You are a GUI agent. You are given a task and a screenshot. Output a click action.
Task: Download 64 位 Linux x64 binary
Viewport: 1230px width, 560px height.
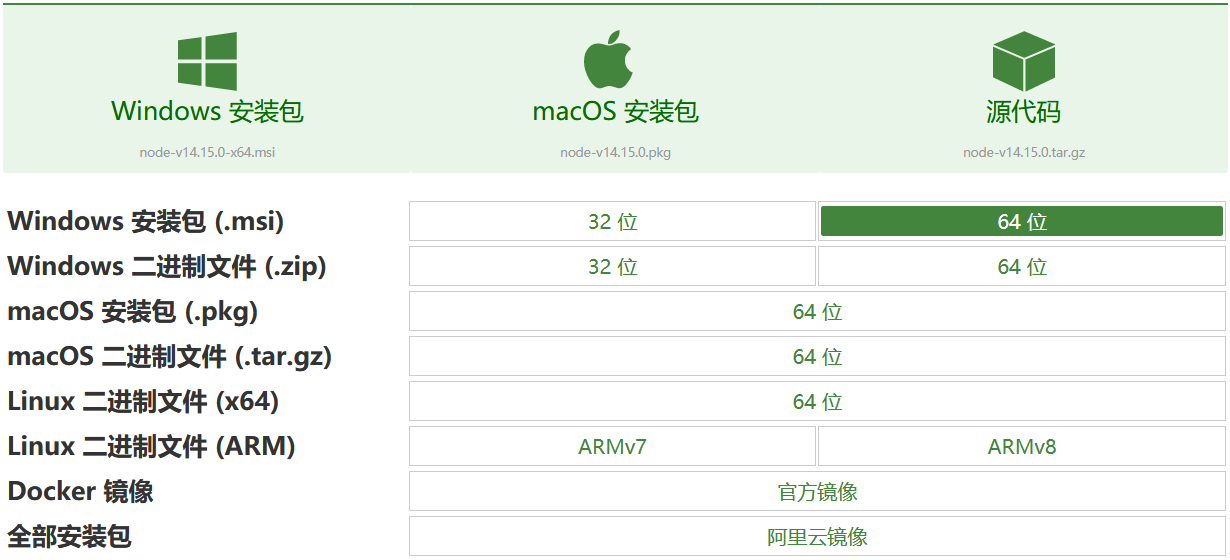(817, 401)
